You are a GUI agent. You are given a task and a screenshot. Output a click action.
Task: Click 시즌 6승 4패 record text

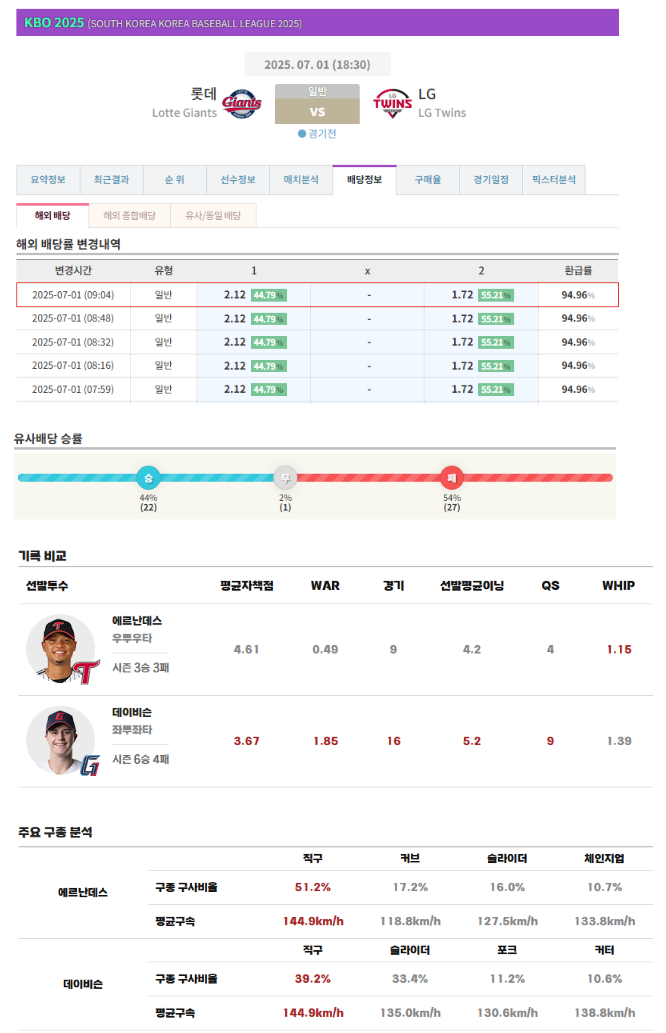click(140, 759)
